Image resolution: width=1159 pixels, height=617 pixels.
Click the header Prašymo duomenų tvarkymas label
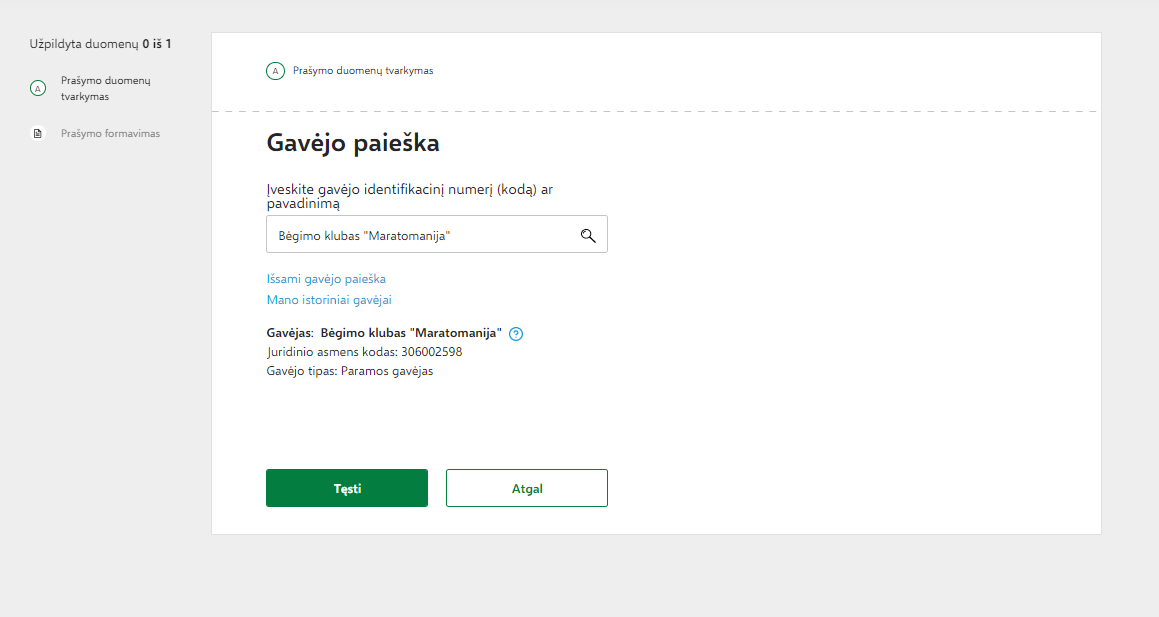click(363, 71)
